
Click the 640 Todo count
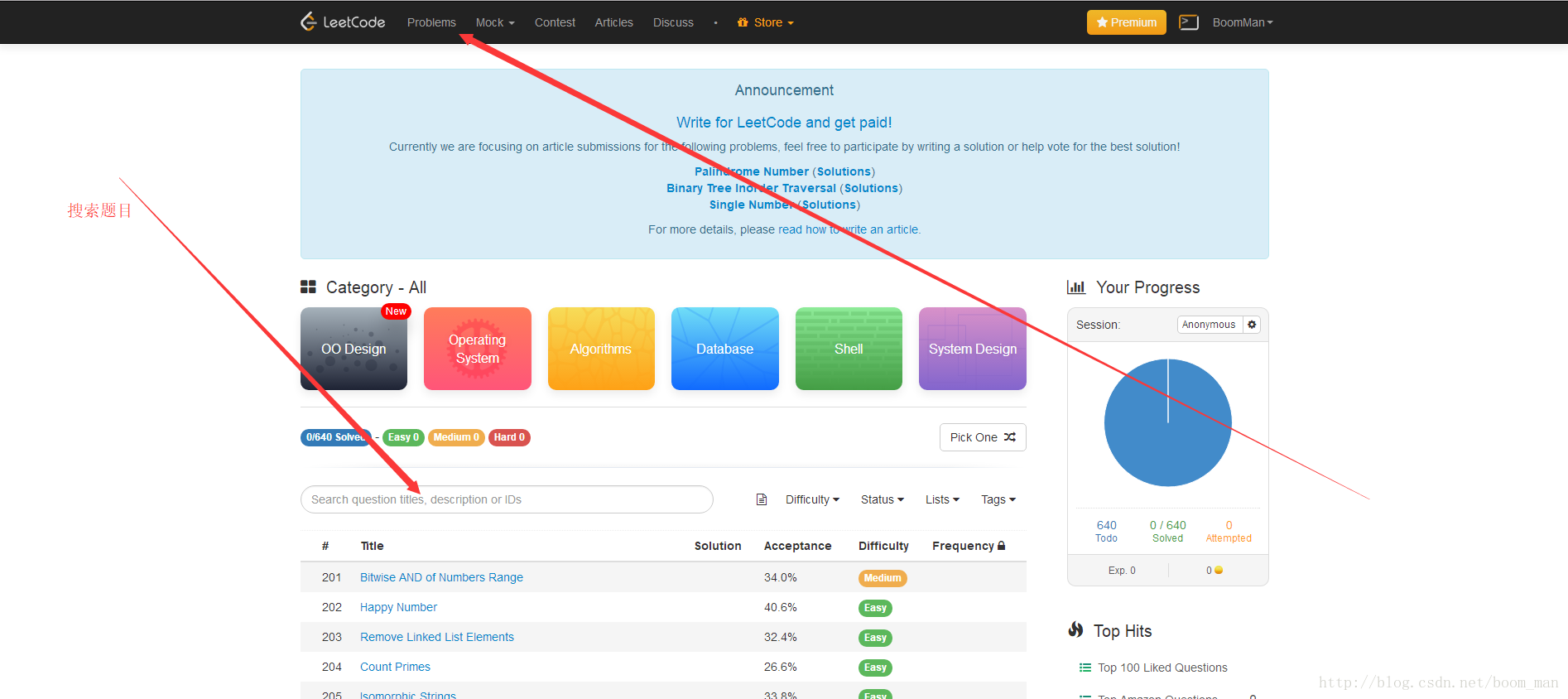point(1106,531)
